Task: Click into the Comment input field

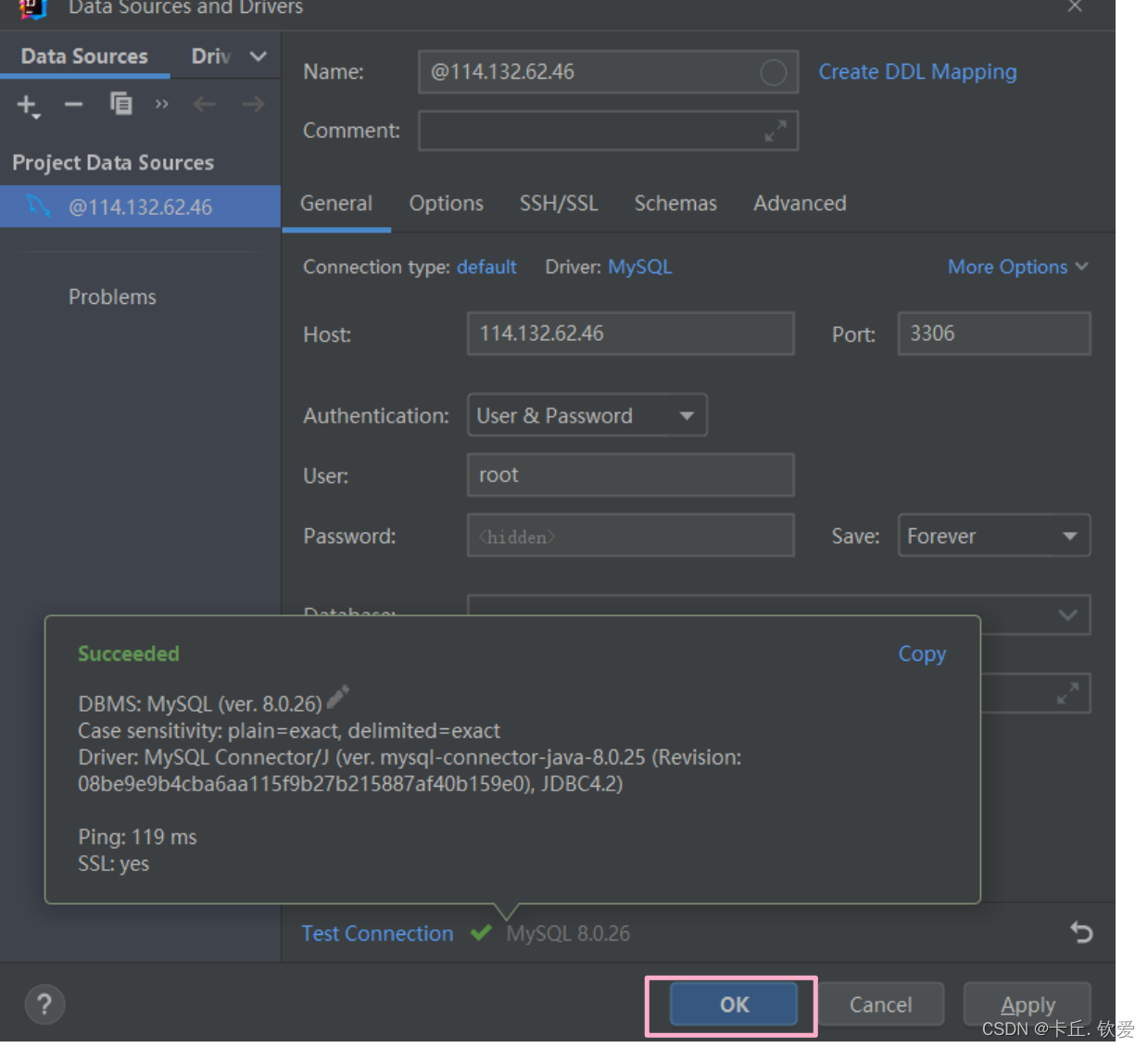Action: pos(608,132)
